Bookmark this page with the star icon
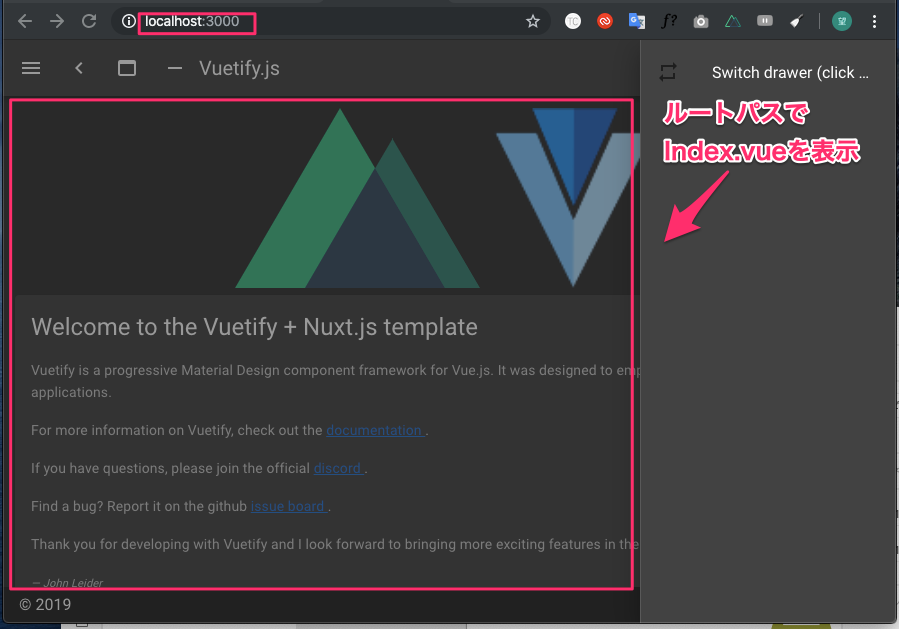This screenshot has width=899, height=629. pos(533,22)
